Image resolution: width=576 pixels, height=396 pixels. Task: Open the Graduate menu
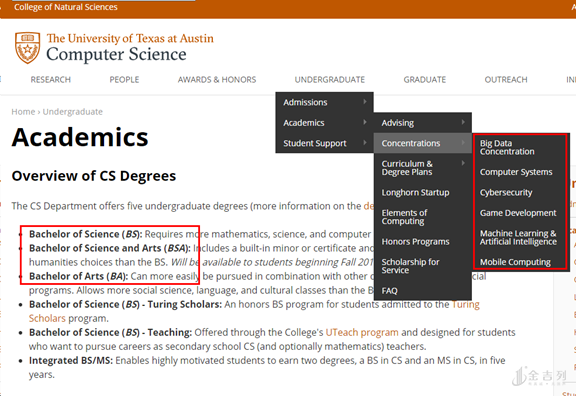click(425, 79)
